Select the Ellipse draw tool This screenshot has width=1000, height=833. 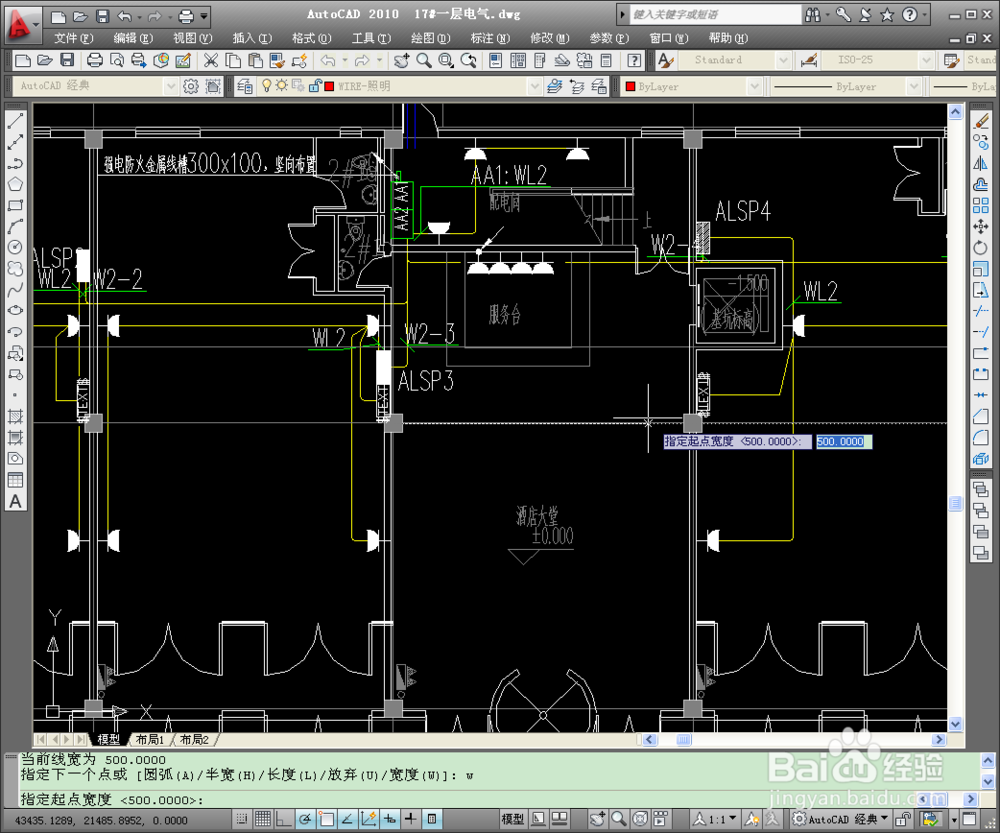[x=15, y=310]
